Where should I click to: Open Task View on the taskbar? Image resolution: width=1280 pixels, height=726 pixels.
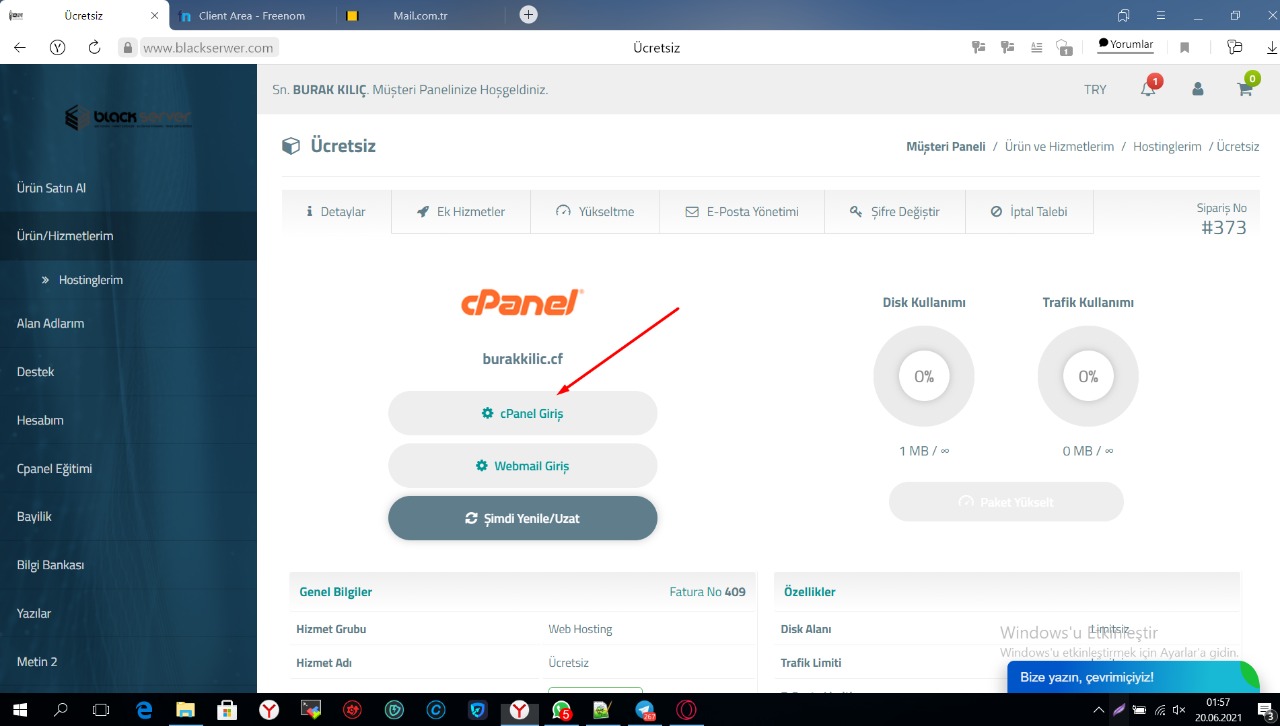(101, 709)
